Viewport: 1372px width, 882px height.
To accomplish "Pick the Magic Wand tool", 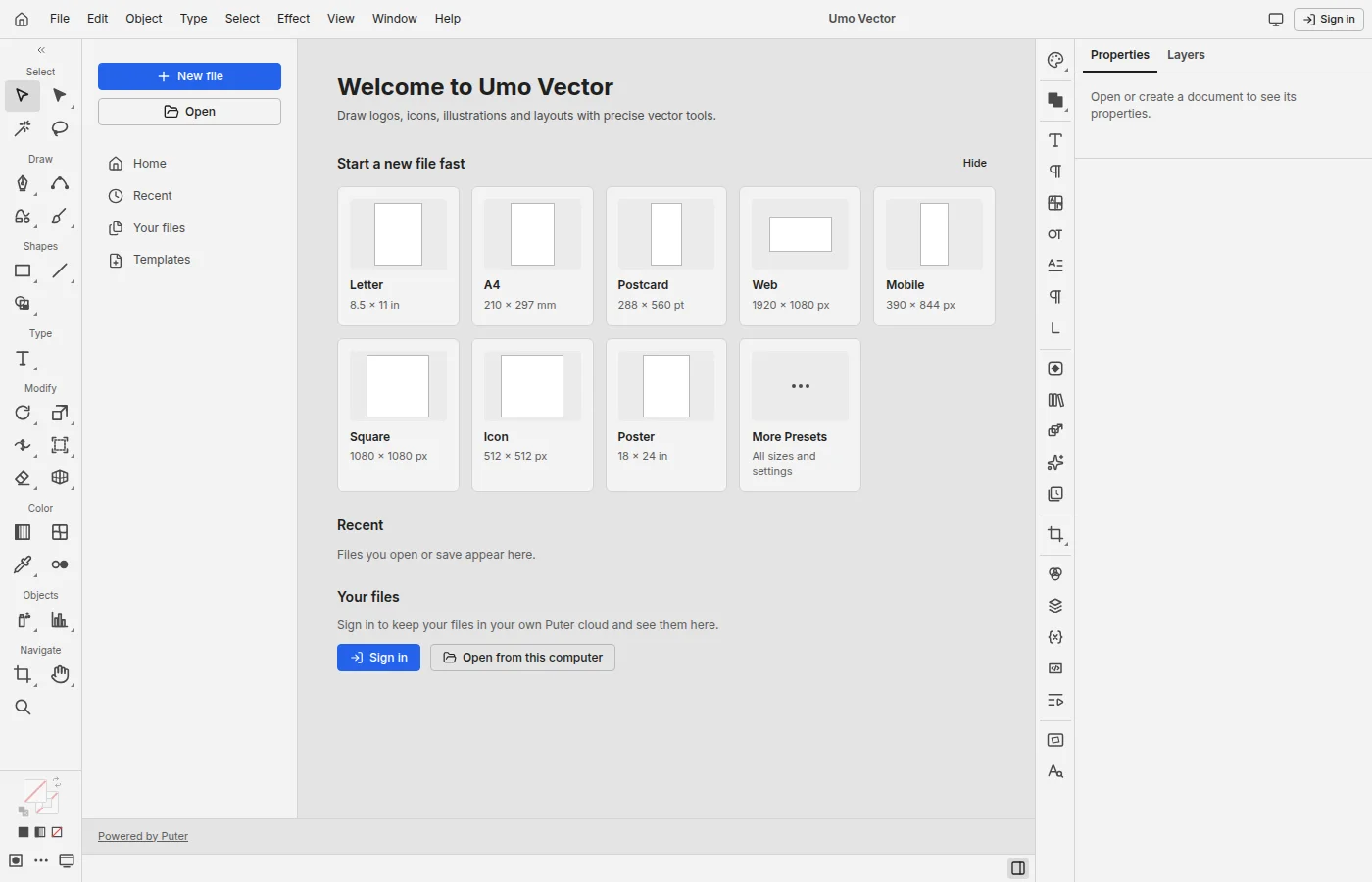I will 23,128.
